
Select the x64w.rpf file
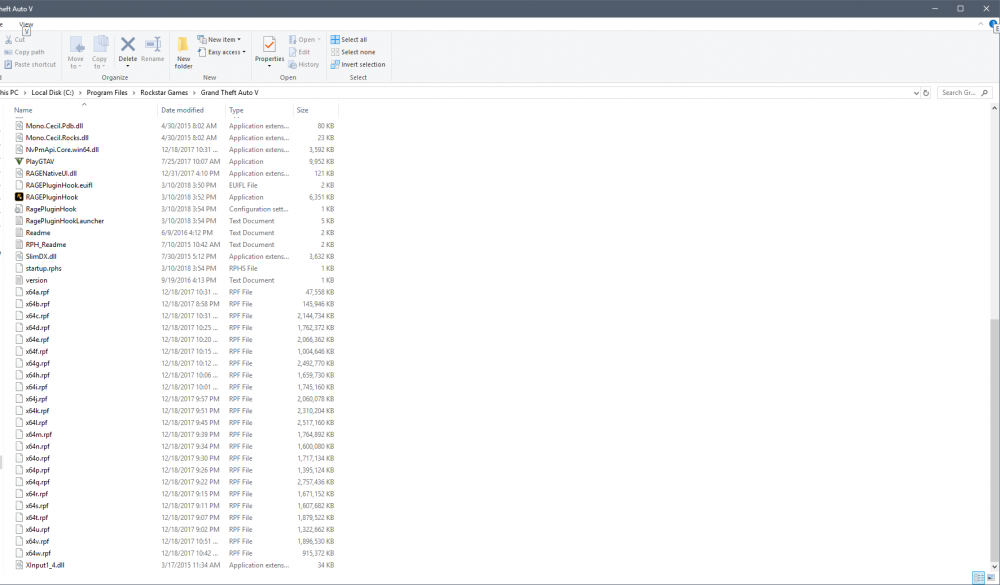[38, 553]
